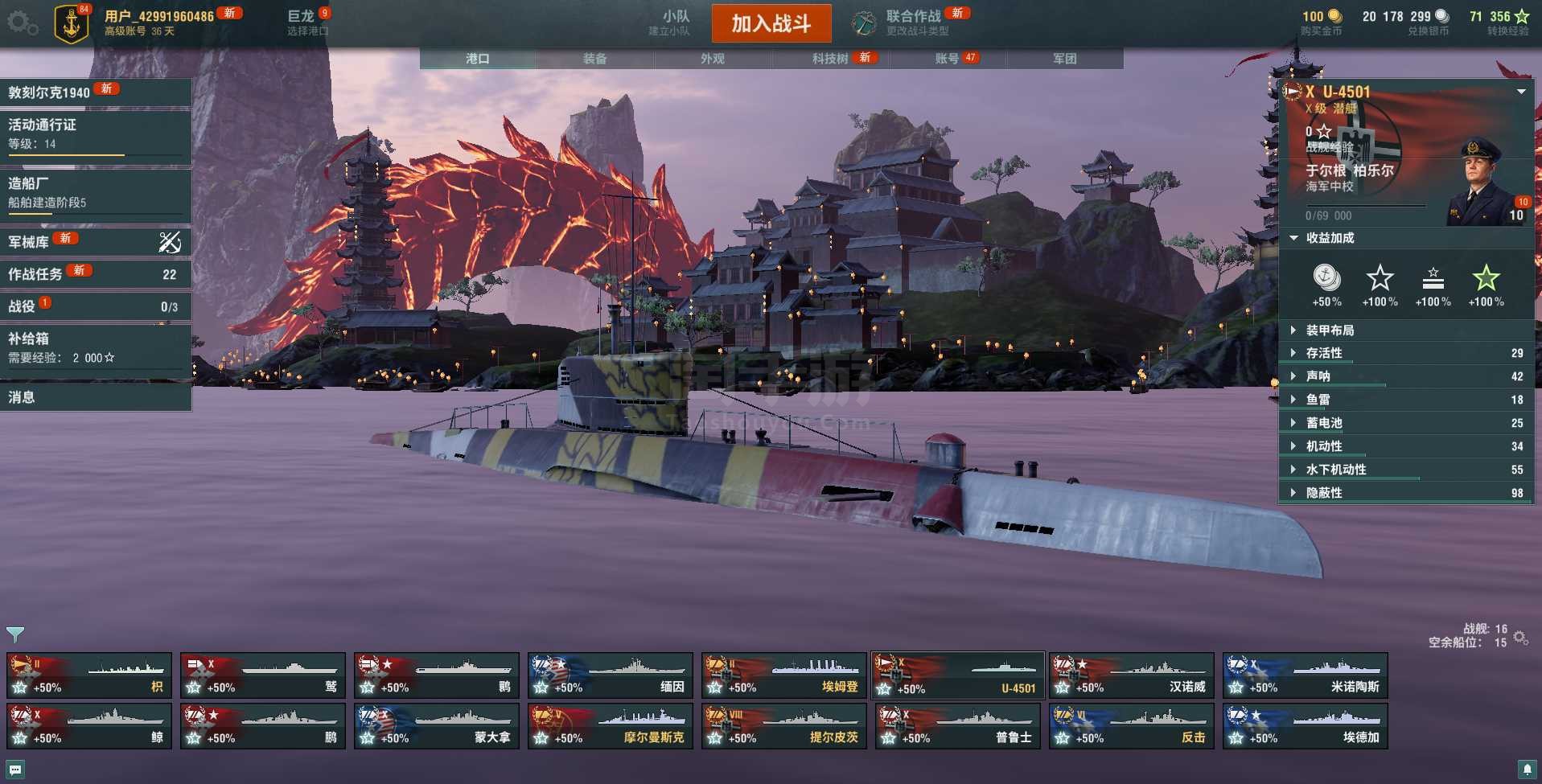Screen dimensions: 1542x784
Task: Select the 联合作战 battle type selector
Action: click(x=911, y=23)
